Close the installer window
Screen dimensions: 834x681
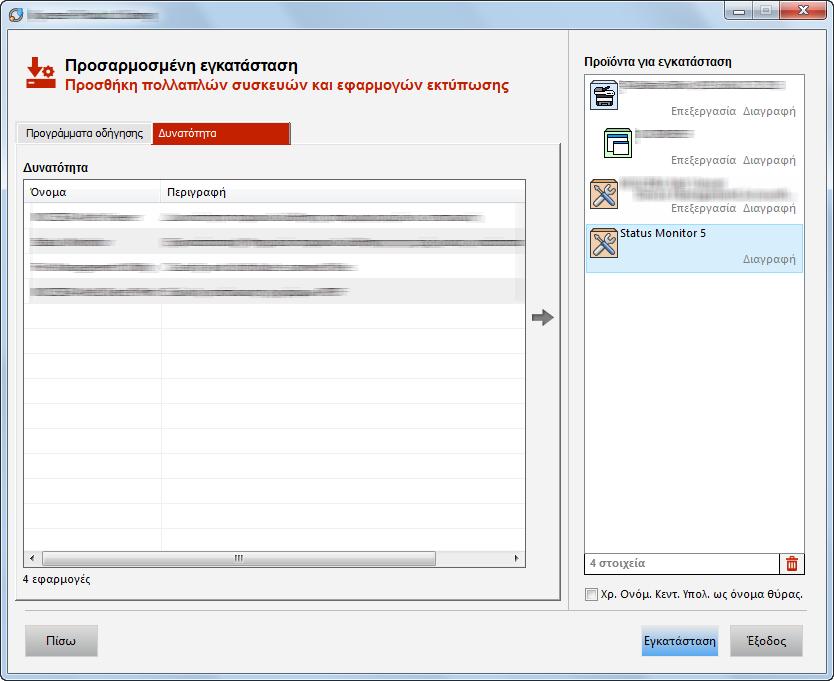803,11
